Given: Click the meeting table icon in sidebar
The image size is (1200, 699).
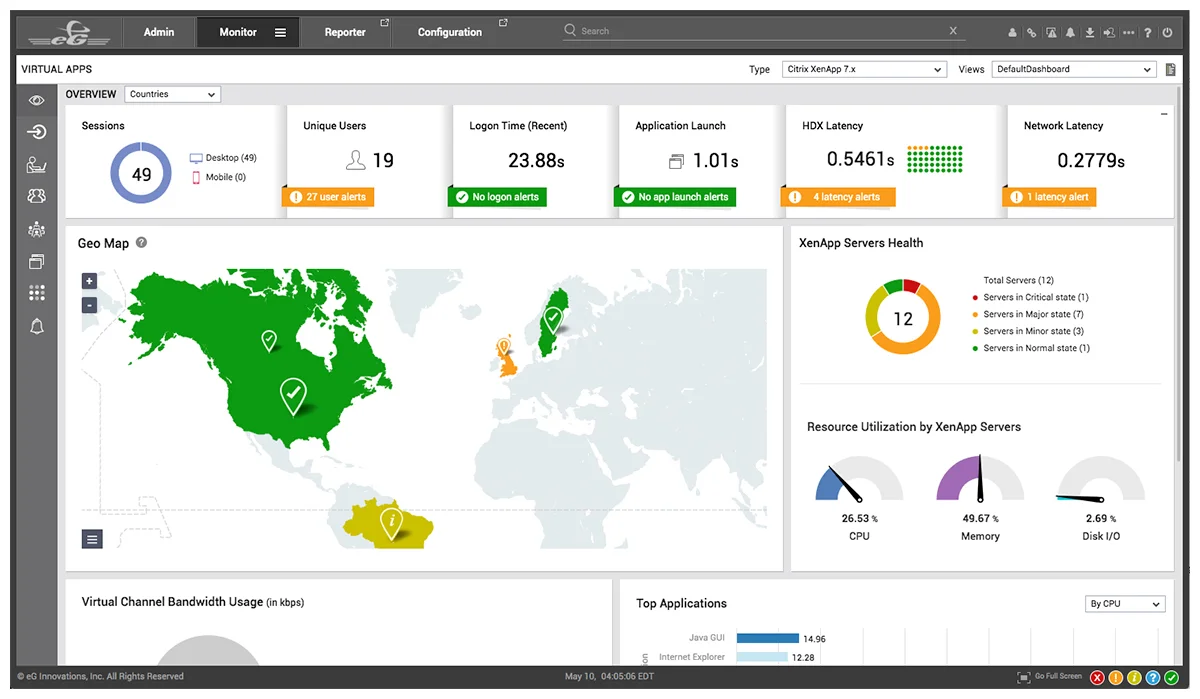Looking at the screenshot, I should coord(37,229).
